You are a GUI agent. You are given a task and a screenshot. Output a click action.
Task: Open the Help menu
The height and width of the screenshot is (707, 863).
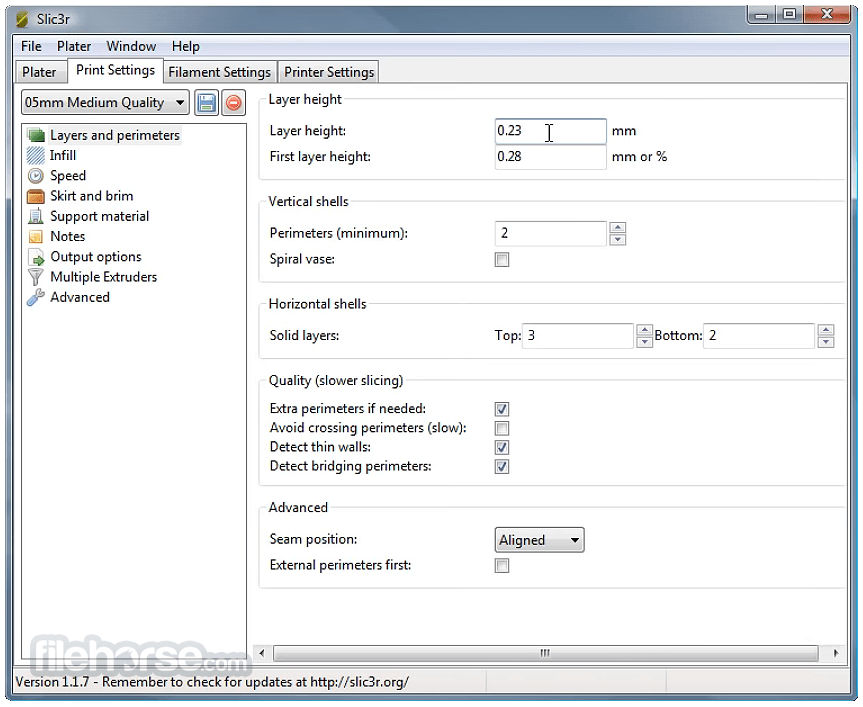[185, 47]
